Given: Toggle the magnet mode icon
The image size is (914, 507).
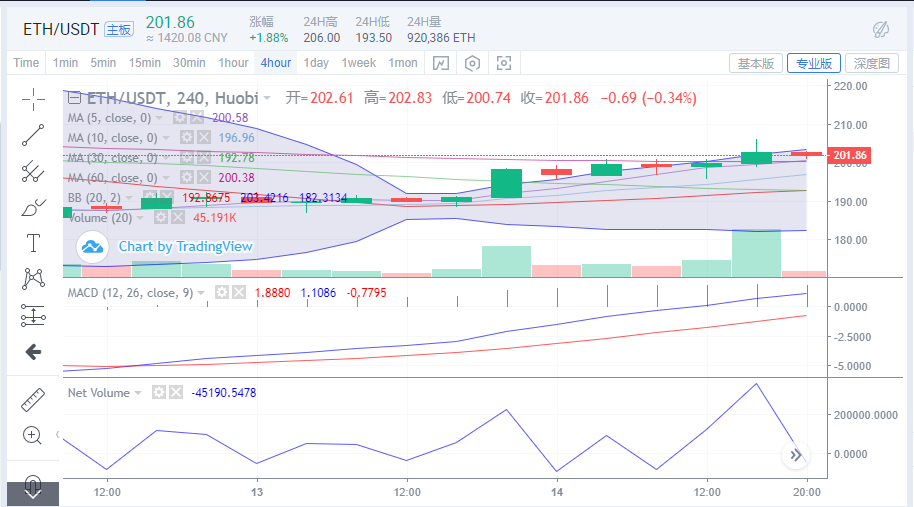Looking at the screenshot, I should point(33,484).
